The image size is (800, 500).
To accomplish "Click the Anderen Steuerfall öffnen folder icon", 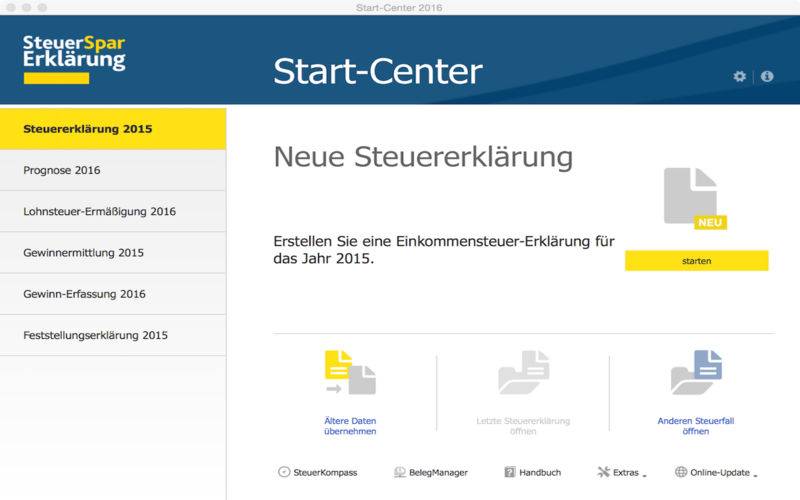I will point(696,374).
